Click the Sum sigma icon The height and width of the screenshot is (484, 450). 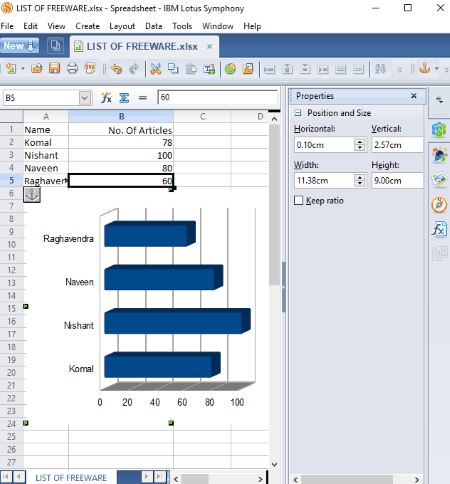click(x=124, y=98)
